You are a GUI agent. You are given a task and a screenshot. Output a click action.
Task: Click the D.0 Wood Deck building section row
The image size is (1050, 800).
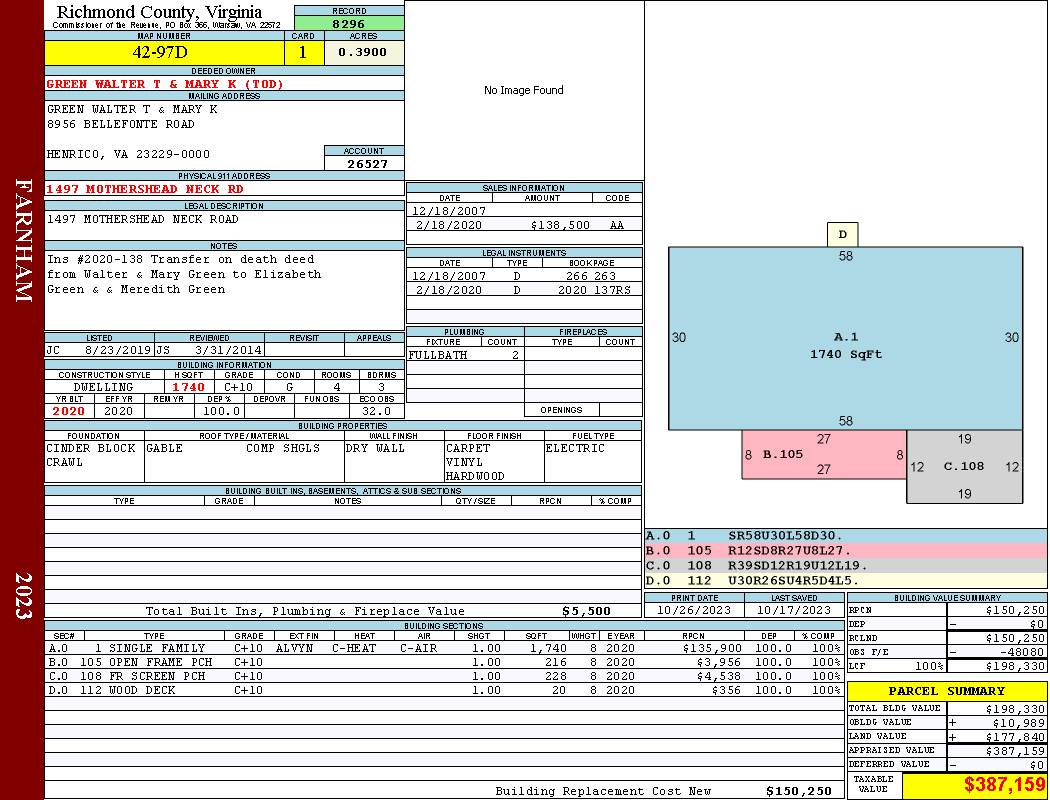[442, 690]
